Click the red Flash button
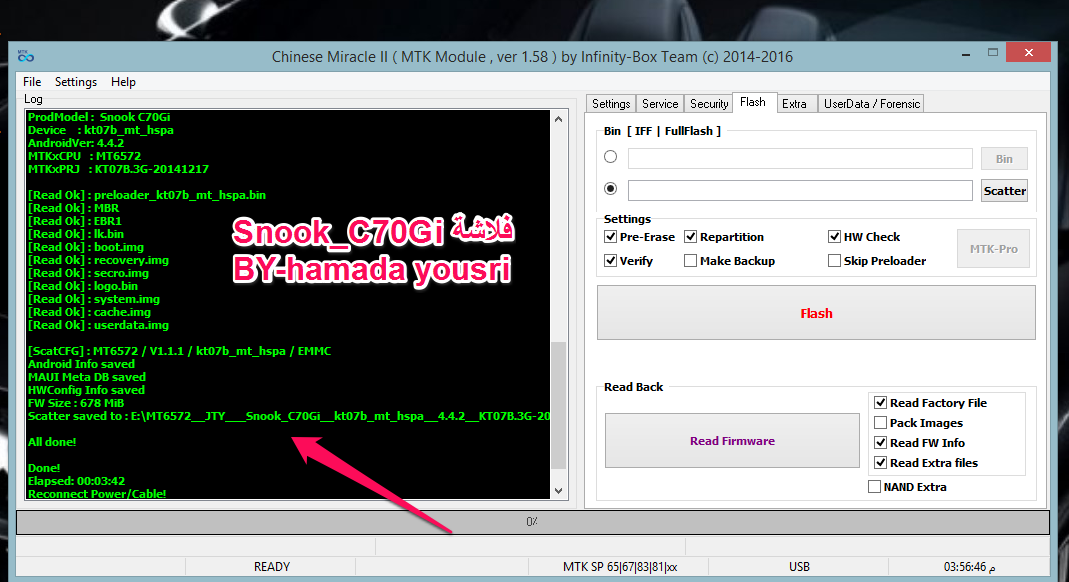 816,313
